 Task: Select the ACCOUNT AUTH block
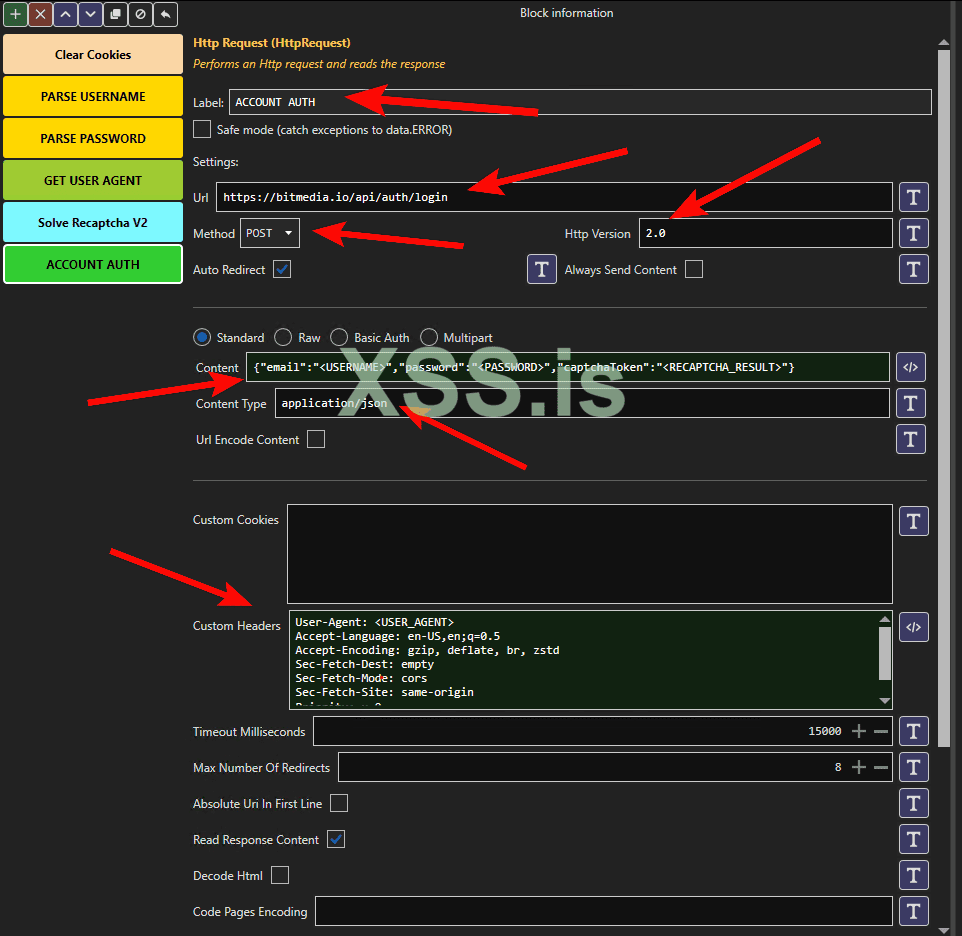(93, 264)
